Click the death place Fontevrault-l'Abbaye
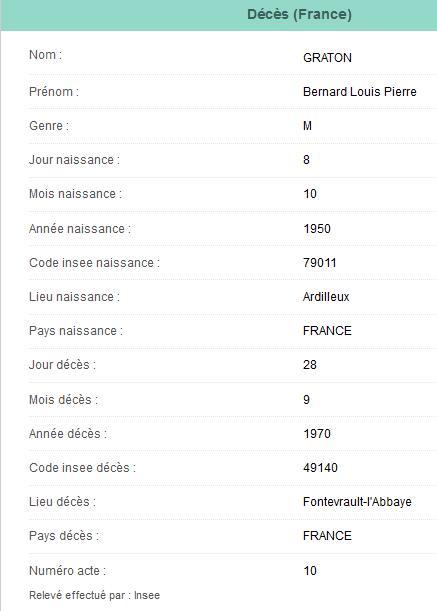Image resolution: width=437 pixels, height=611 pixels. pyautogui.click(x=357, y=502)
